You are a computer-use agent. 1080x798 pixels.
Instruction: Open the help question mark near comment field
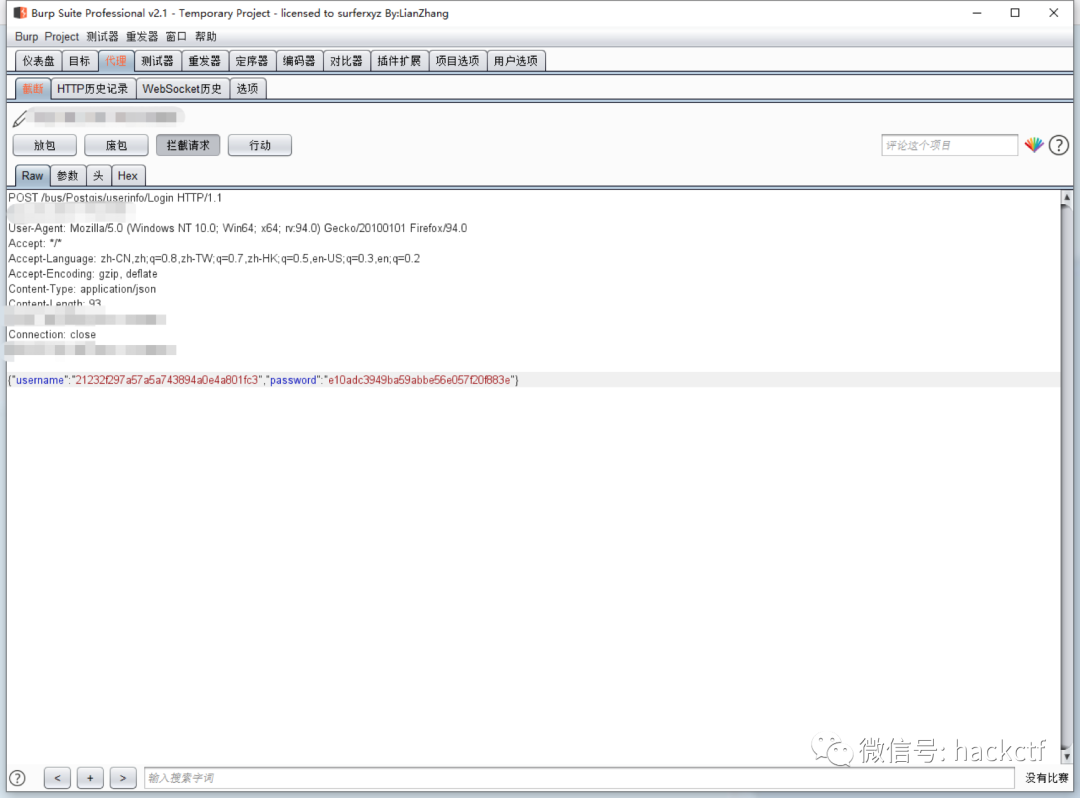coord(1059,145)
